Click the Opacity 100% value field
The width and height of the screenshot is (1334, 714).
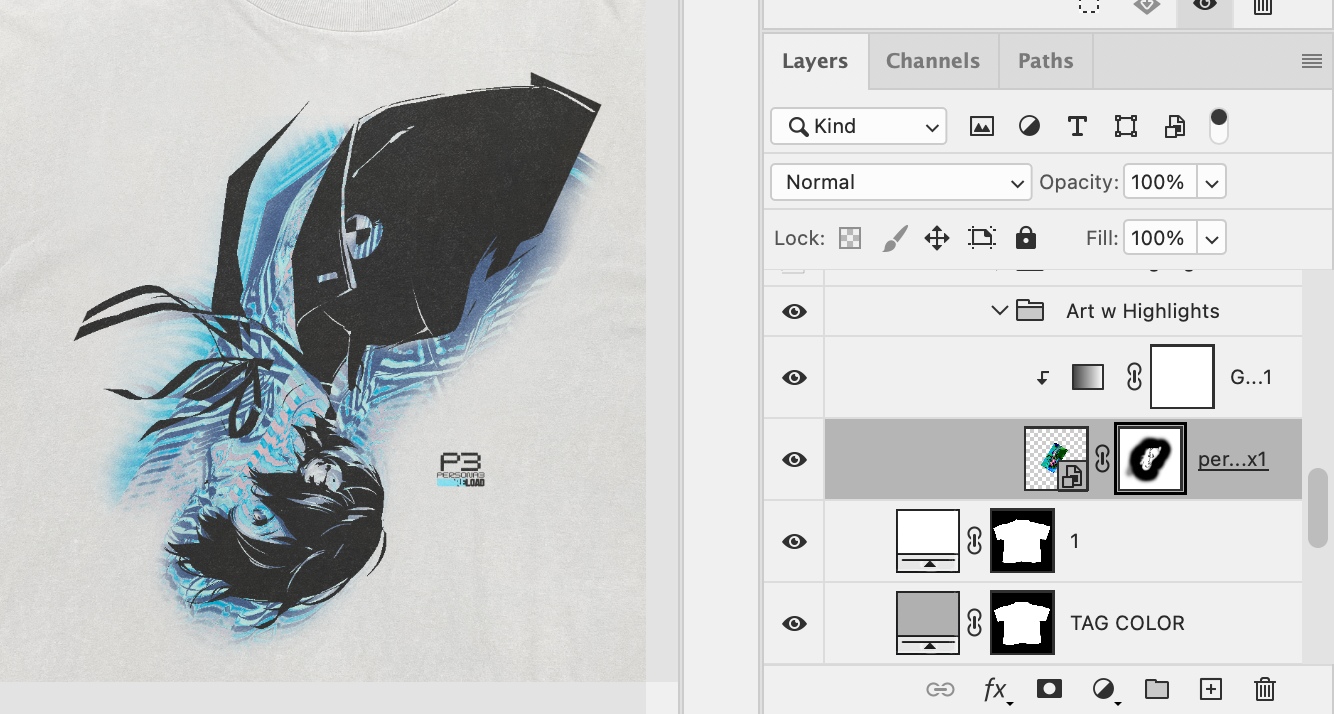(1161, 183)
